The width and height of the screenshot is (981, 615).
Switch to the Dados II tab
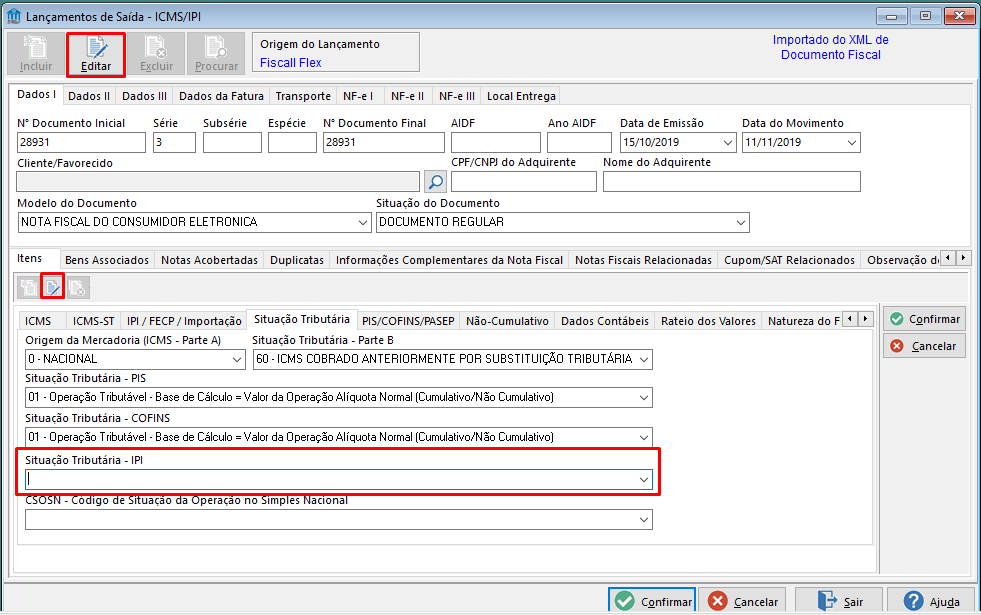point(89,96)
